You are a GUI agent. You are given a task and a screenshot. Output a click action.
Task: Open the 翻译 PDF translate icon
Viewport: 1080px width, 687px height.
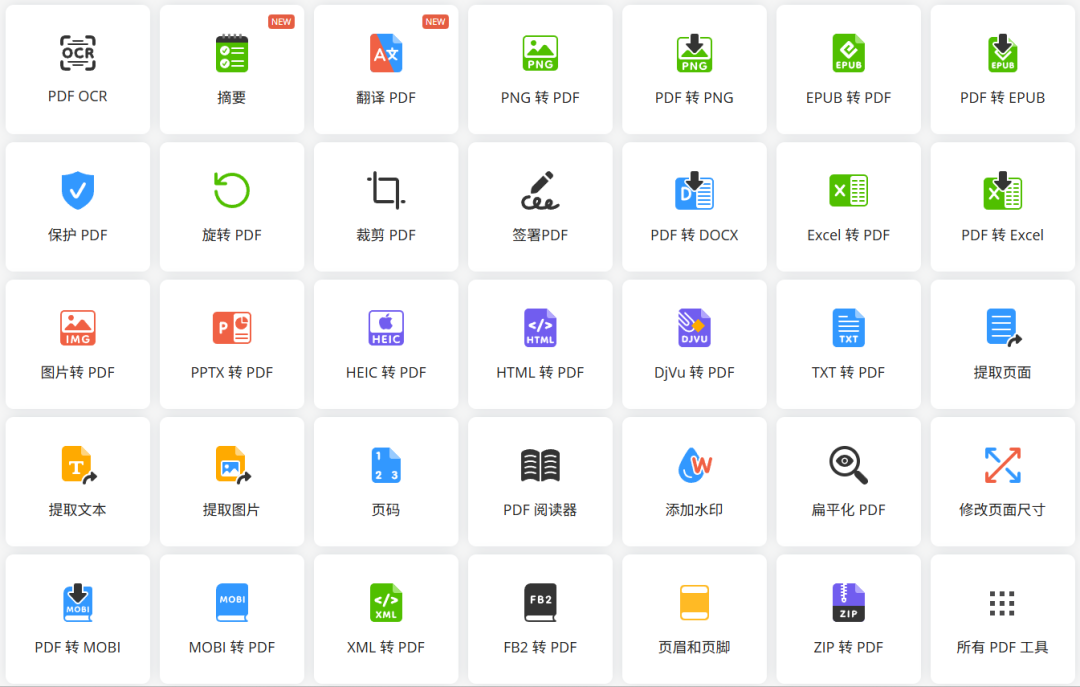point(386,53)
